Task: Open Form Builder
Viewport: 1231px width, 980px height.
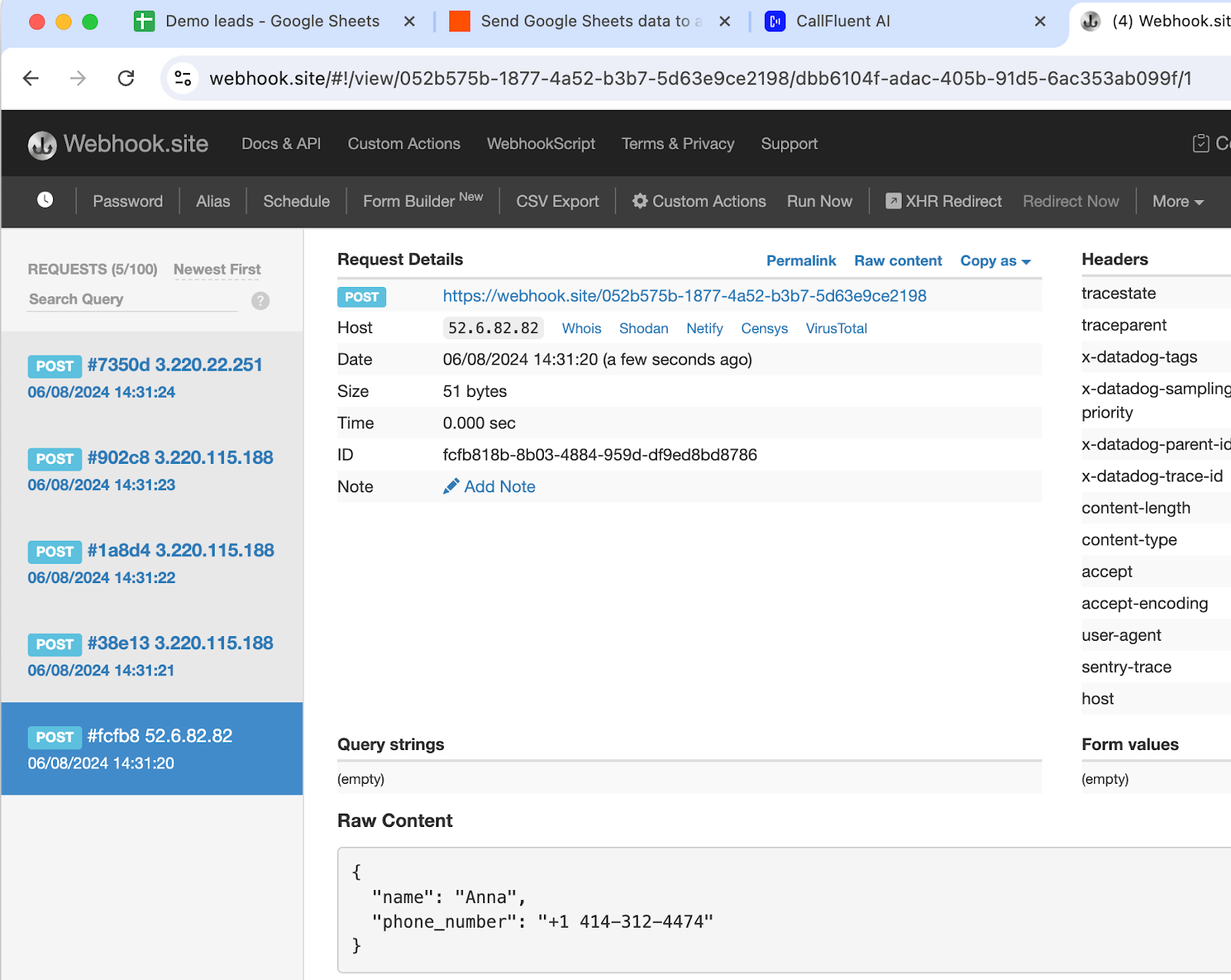Action: (423, 201)
